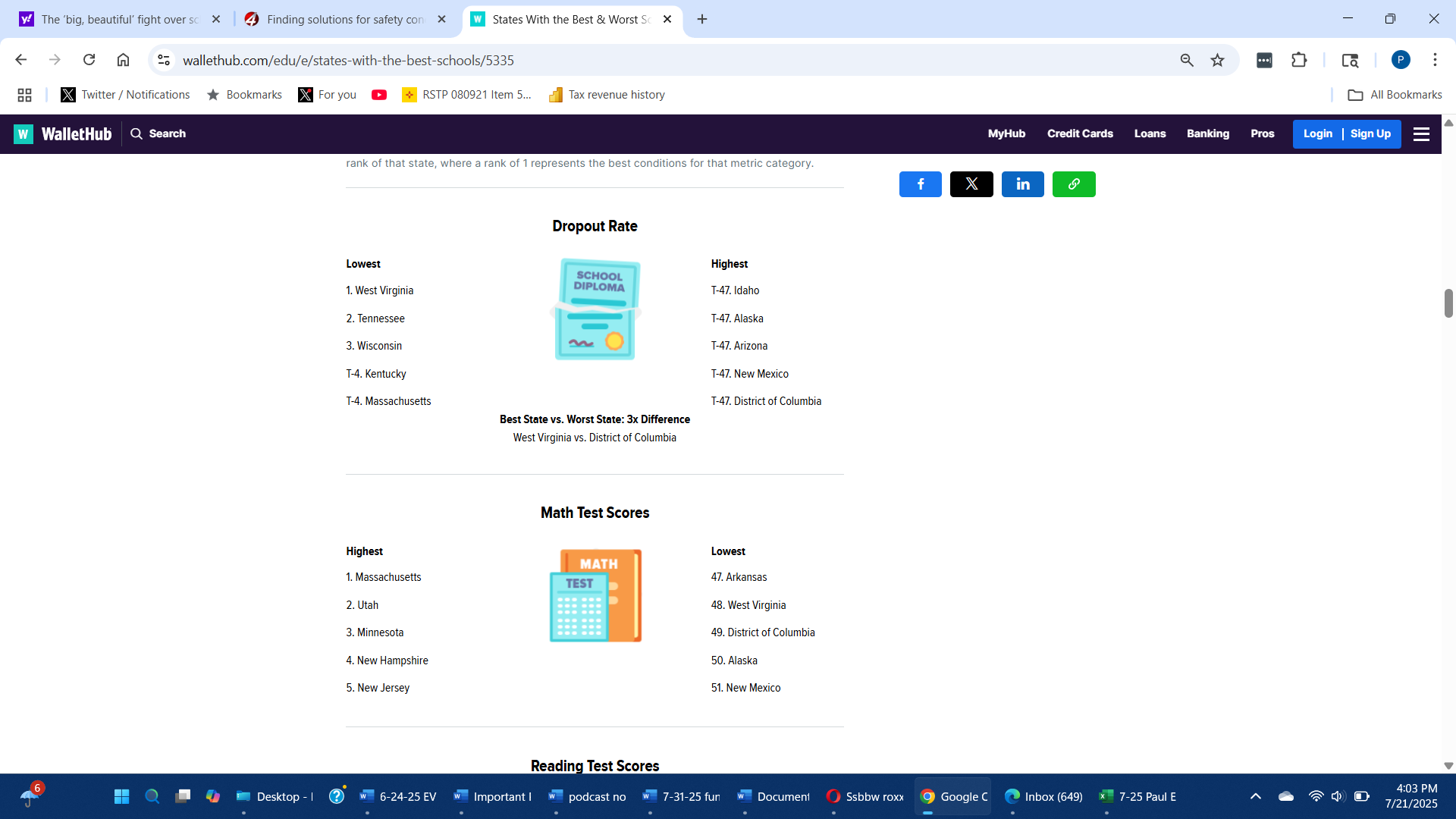Viewport: 1456px width, 819px height.
Task: Copy page link with green icon
Action: tap(1074, 184)
